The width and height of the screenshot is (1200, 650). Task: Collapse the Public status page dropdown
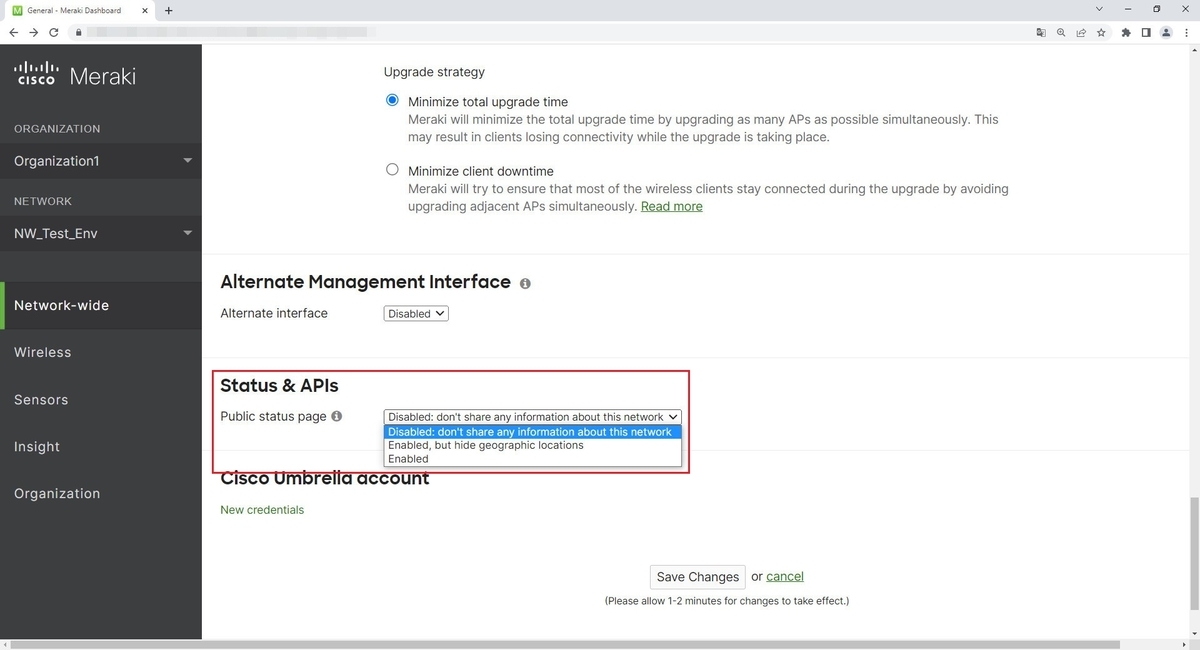[533, 417]
